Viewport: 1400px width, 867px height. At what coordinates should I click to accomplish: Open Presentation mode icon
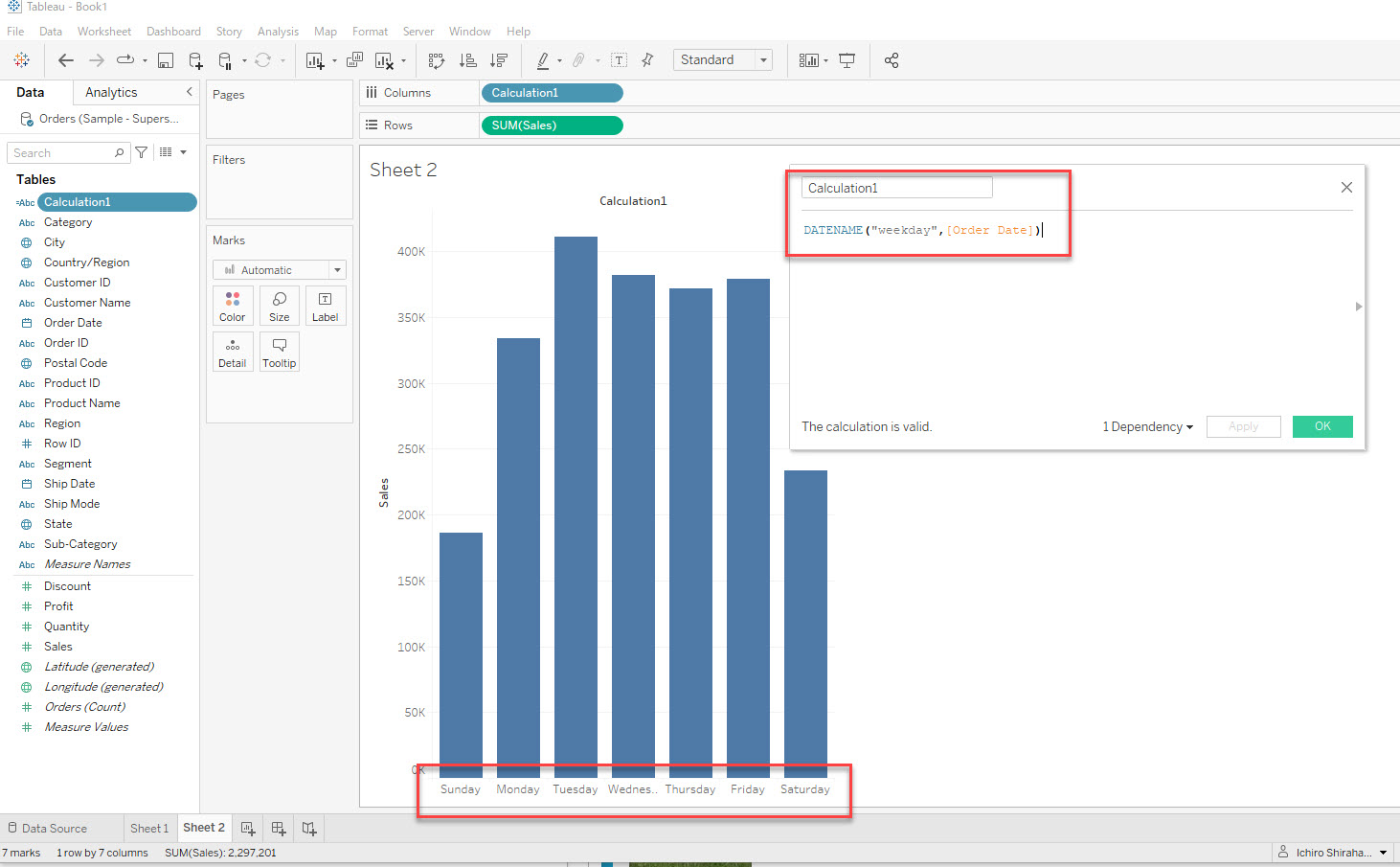coord(847,60)
